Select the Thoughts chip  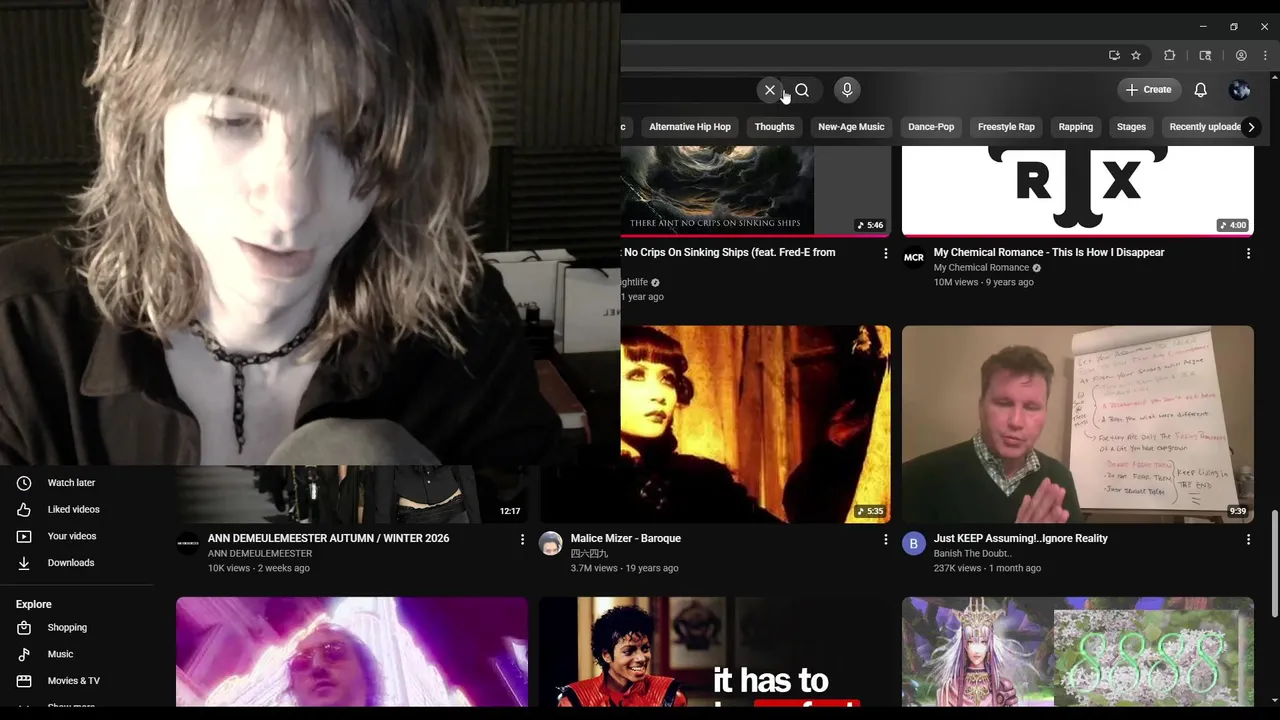click(774, 127)
